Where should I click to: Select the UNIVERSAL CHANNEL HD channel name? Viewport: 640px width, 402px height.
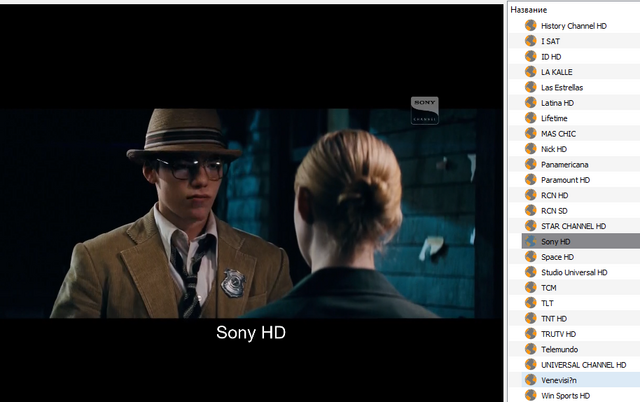583,365
